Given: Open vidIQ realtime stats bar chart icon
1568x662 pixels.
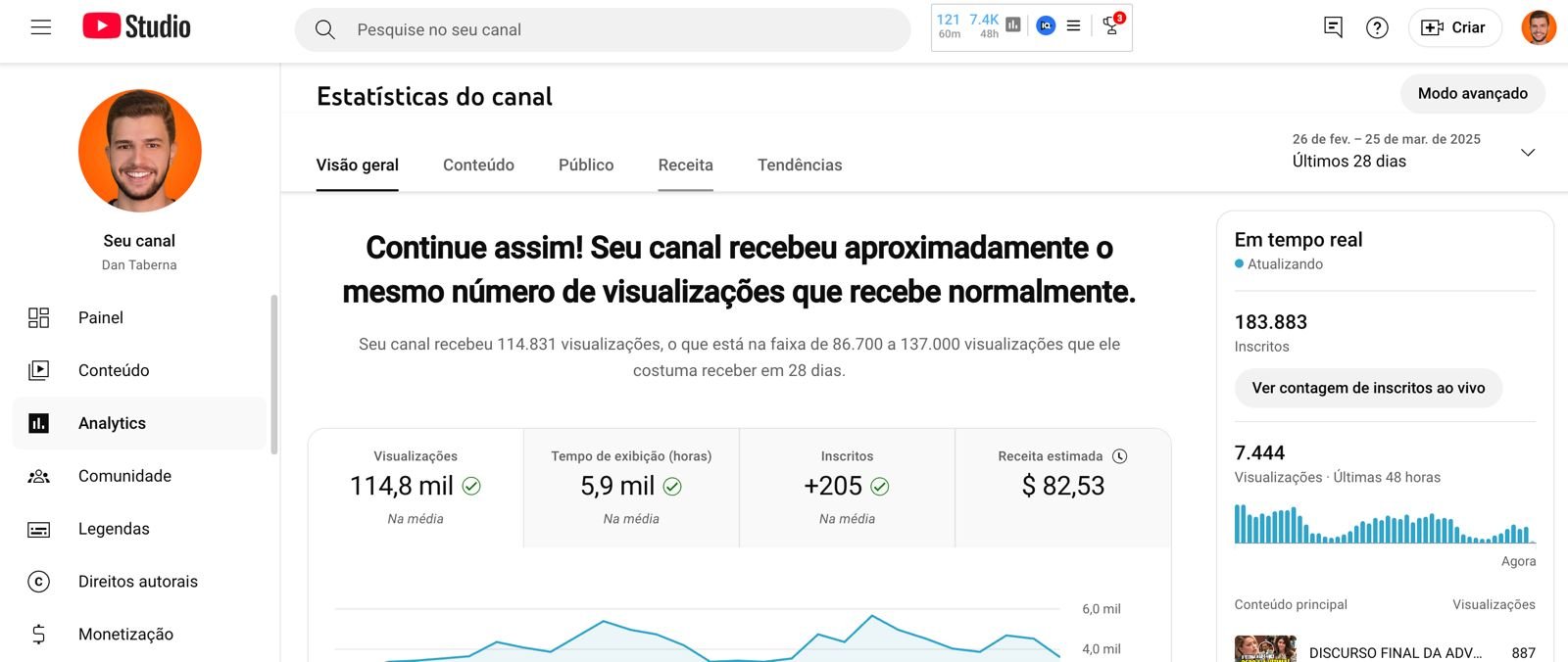Looking at the screenshot, I should [x=1013, y=25].
